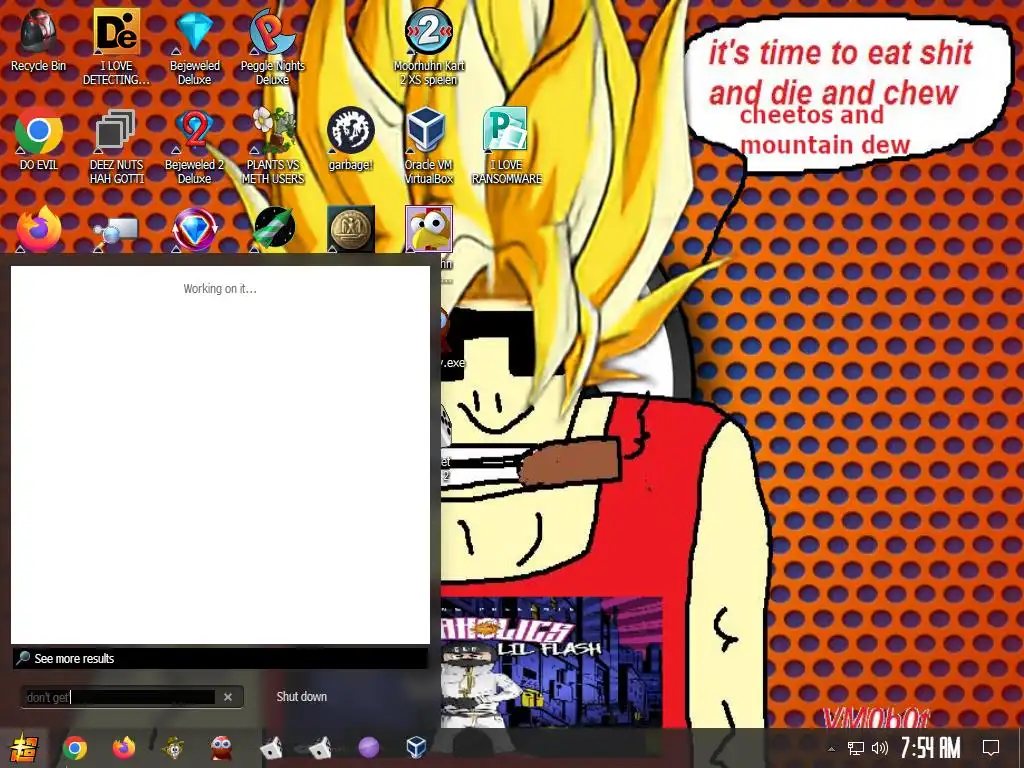Select the I LOVE RANSOMWARE Publisher icon
The image size is (1024, 768).
coord(507,146)
